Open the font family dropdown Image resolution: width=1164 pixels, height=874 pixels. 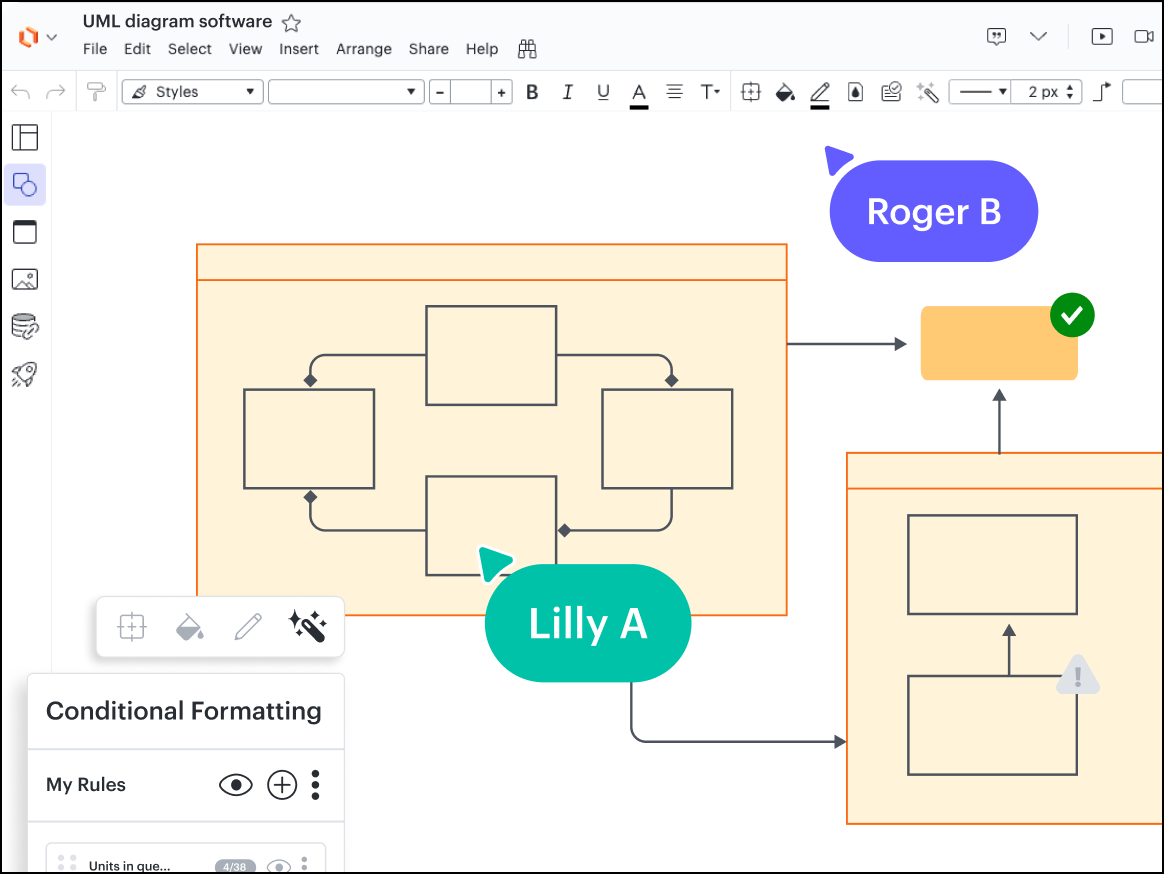[346, 91]
